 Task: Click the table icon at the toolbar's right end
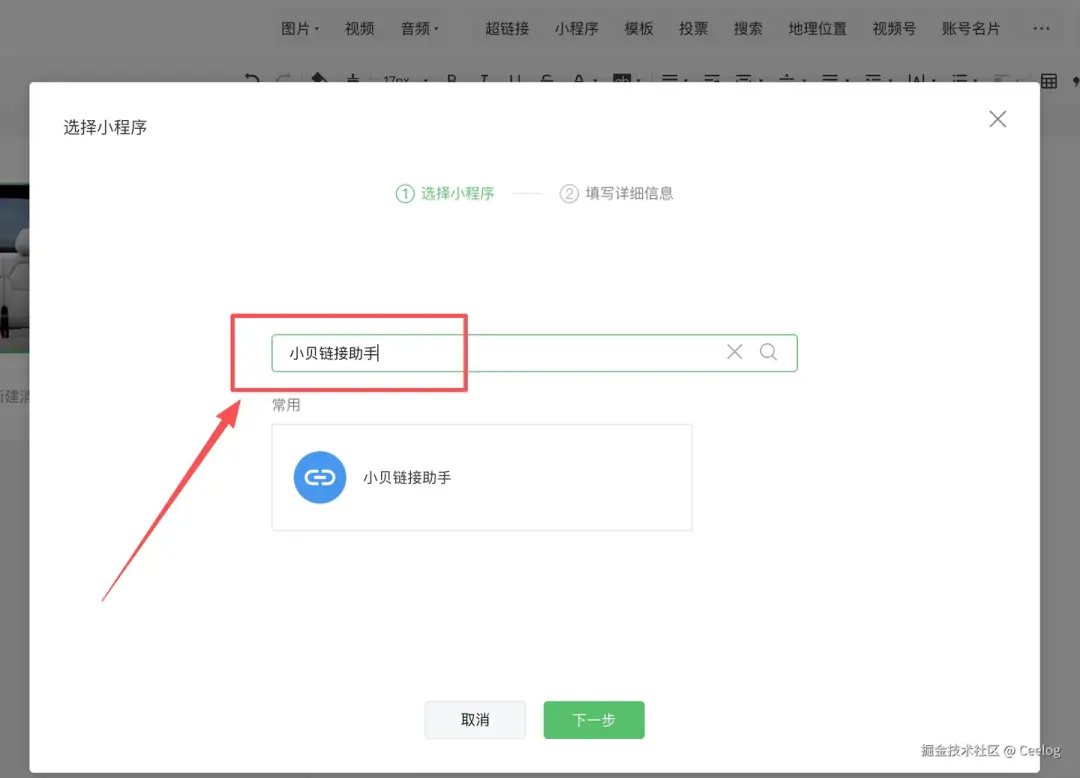[x=1047, y=79]
